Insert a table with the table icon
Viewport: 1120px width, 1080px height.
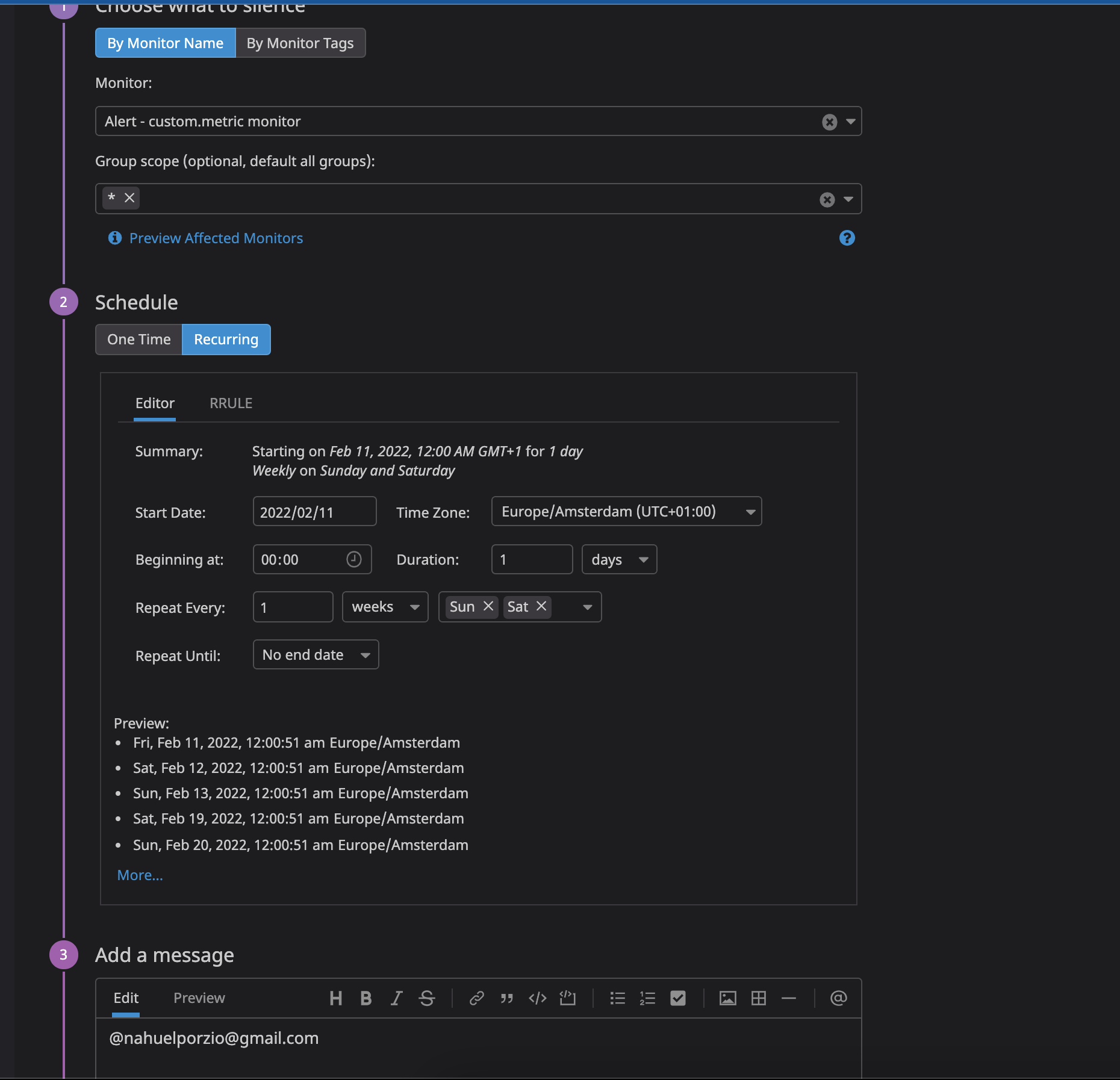(759, 999)
